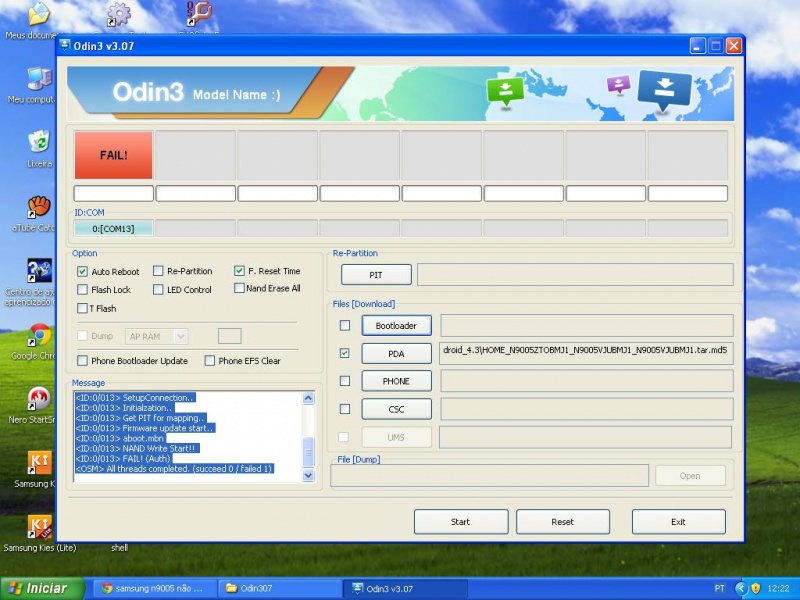Open the gear shortcut icon on desktop
The height and width of the screenshot is (600, 800).
pyautogui.click(x=119, y=14)
